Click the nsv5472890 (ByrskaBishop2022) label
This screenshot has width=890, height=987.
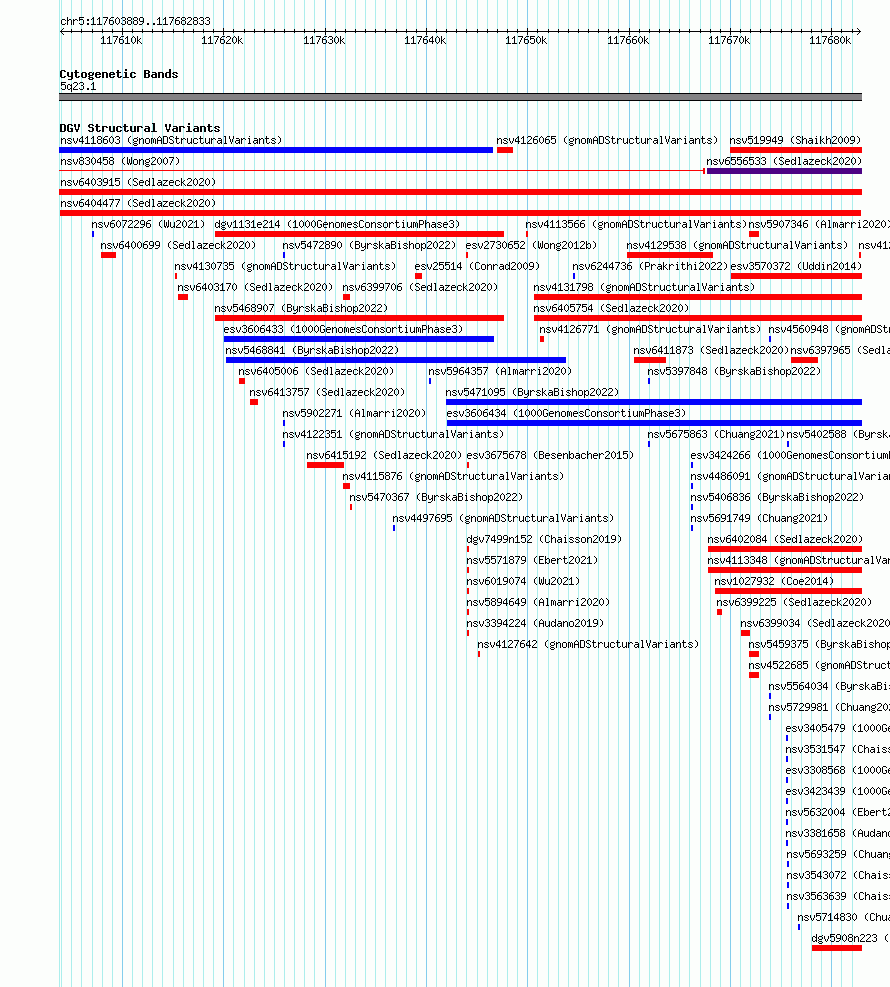[369, 245]
